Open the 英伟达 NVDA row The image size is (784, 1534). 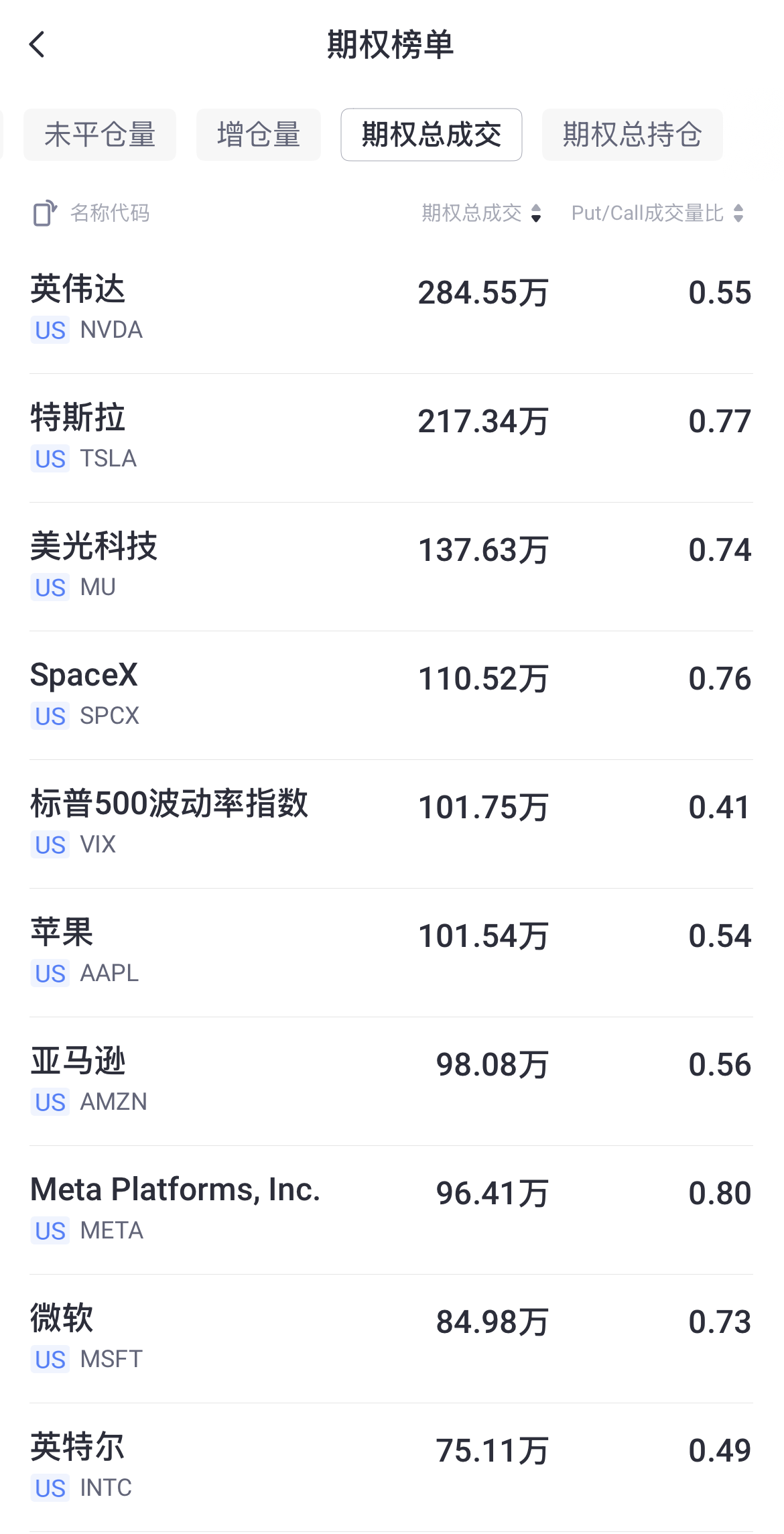click(x=391, y=310)
